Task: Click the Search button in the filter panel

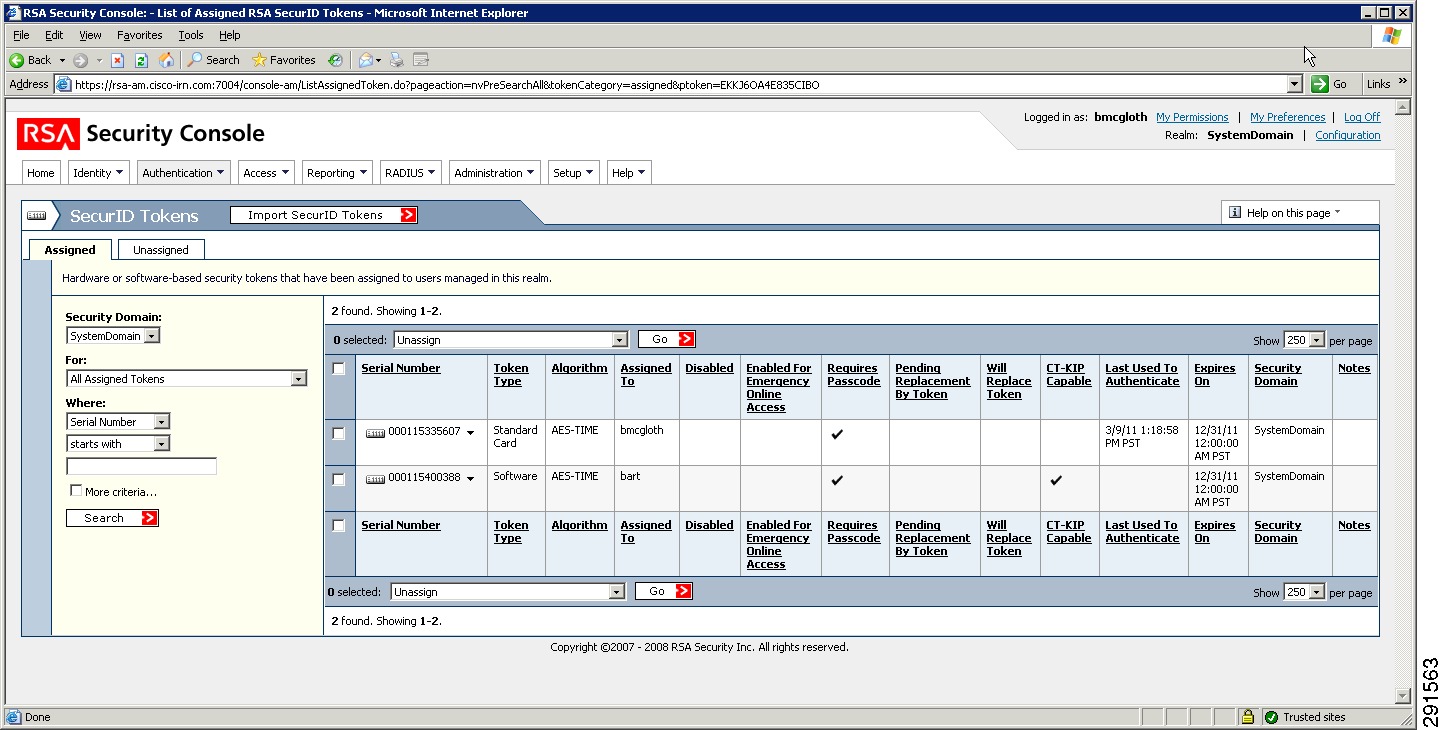Action: 112,518
